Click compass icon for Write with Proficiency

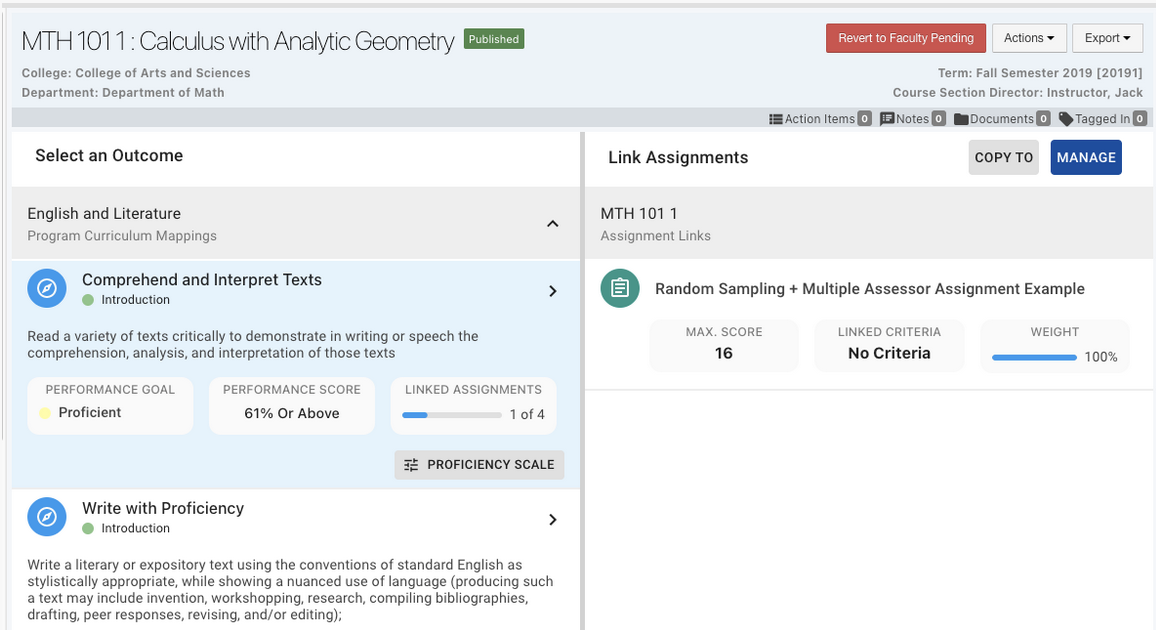(x=47, y=517)
